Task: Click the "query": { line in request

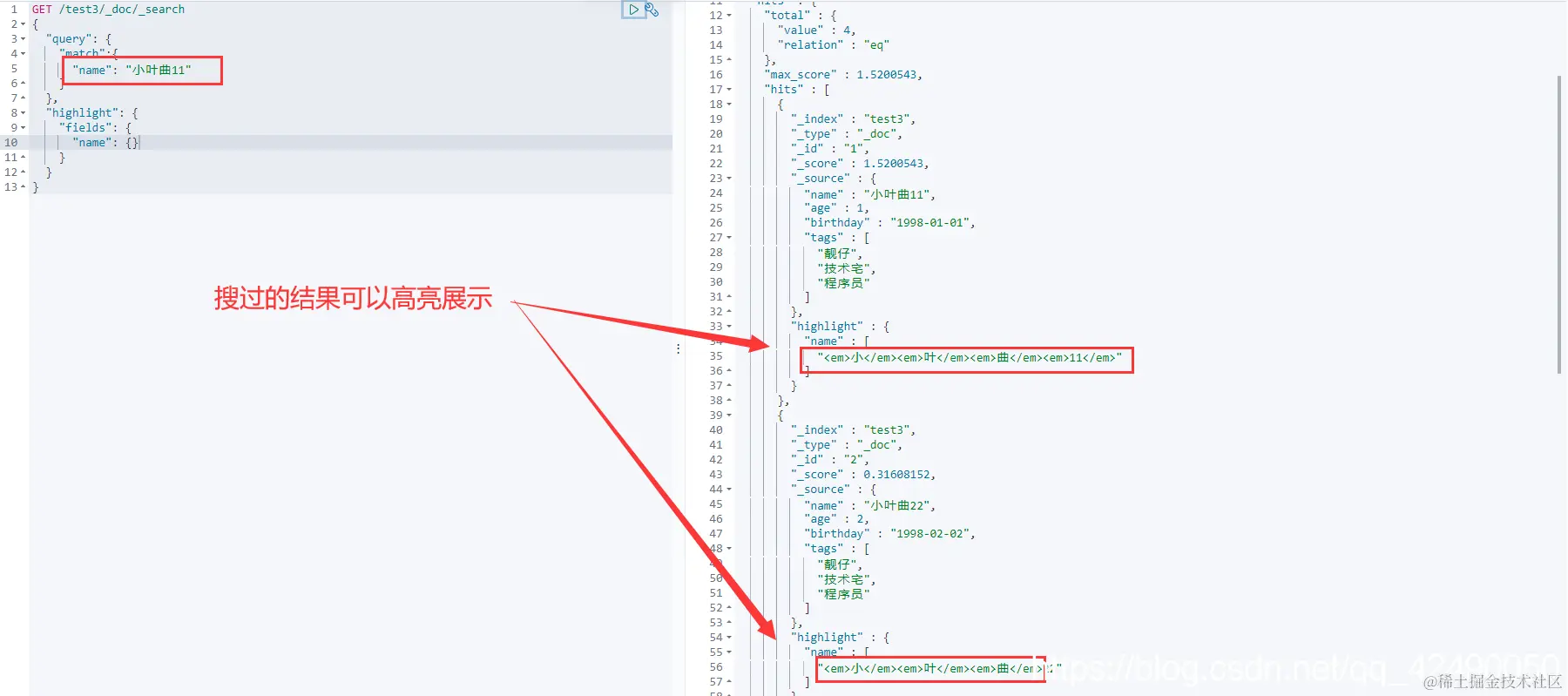Action: click(x=78, y=39)
